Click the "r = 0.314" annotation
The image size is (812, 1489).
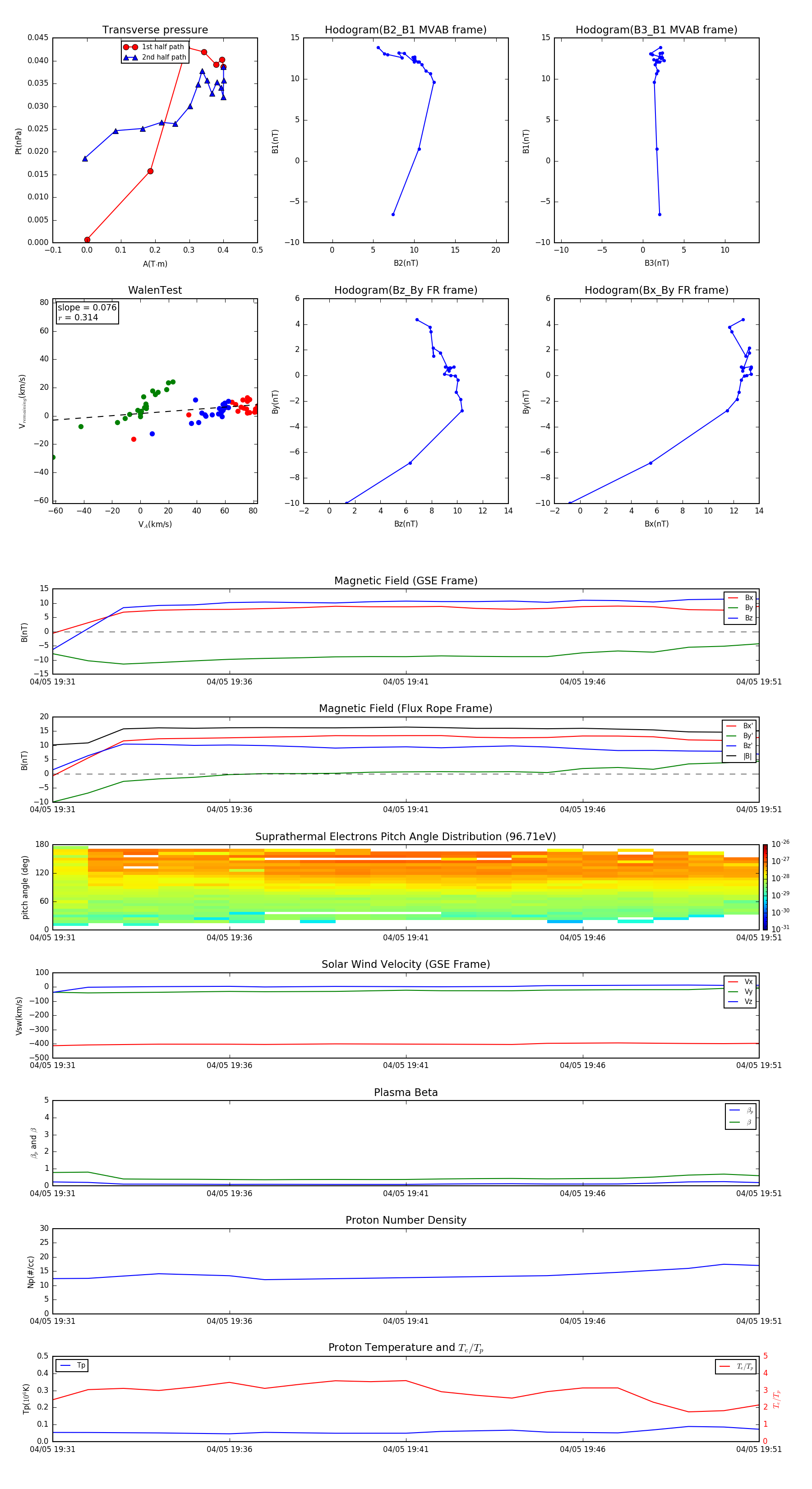(78, 317)
